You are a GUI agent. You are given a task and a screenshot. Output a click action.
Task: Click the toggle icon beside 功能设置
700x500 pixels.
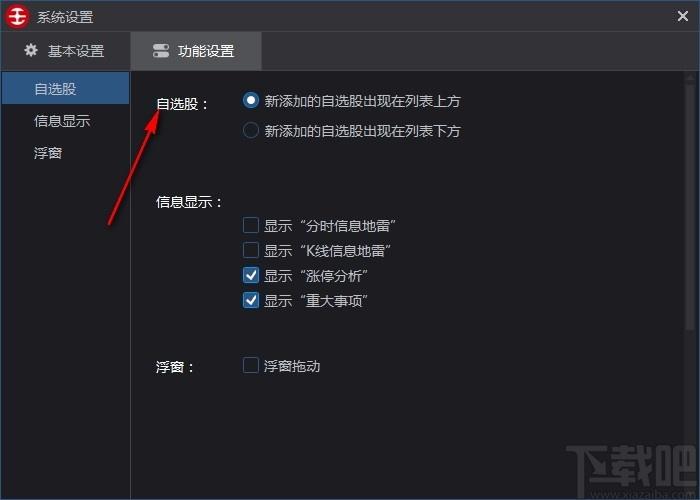click(161, 51)
